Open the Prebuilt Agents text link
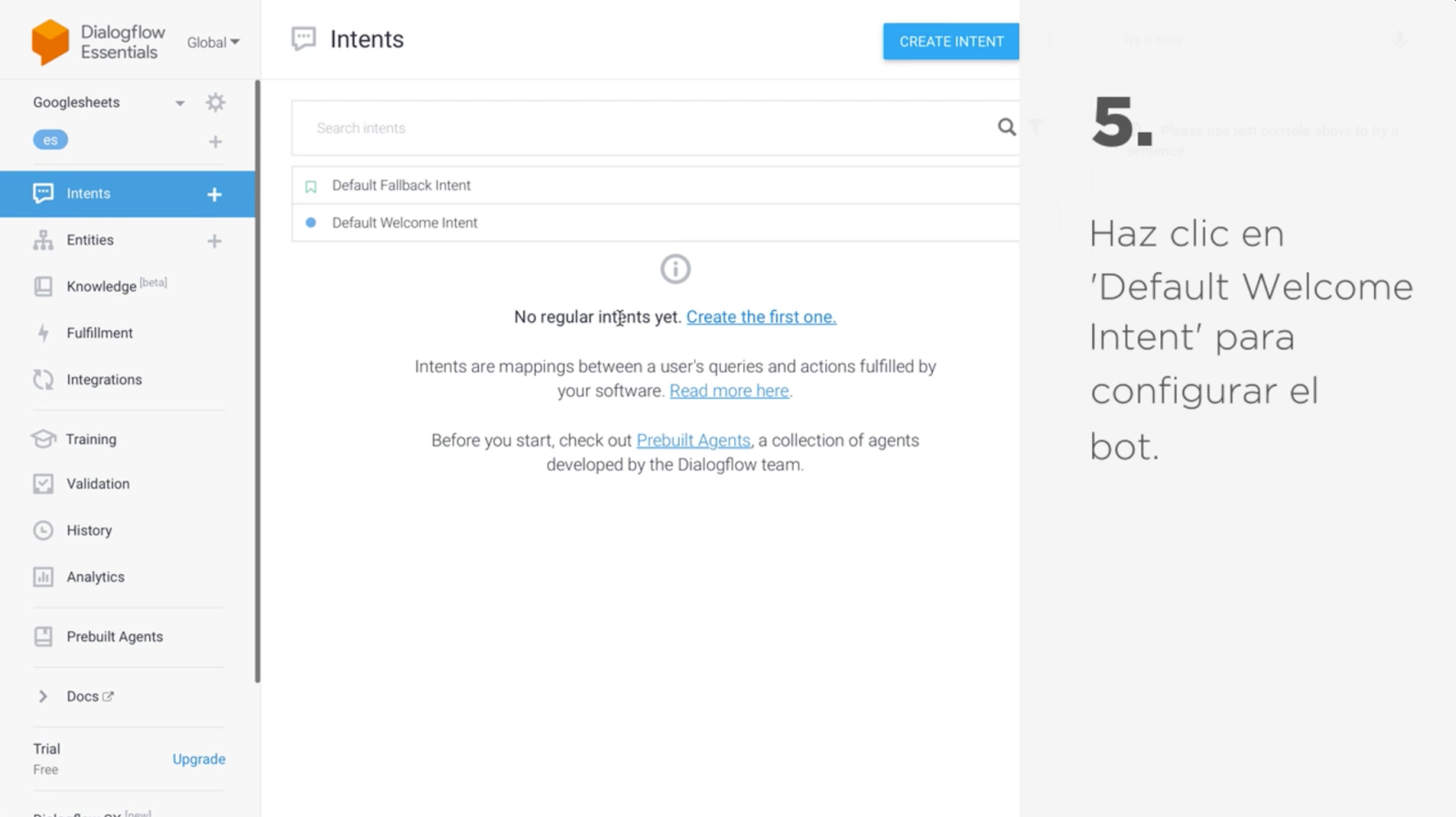Viewport: 1456px width, 817px height. tap(693, 440)
